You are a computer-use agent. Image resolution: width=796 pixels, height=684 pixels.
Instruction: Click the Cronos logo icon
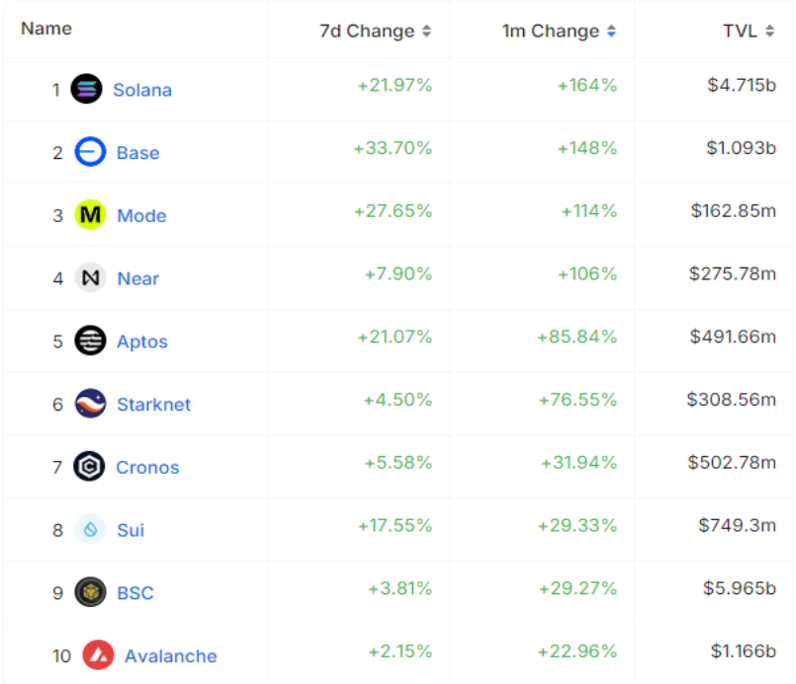[x=89, y=466]
